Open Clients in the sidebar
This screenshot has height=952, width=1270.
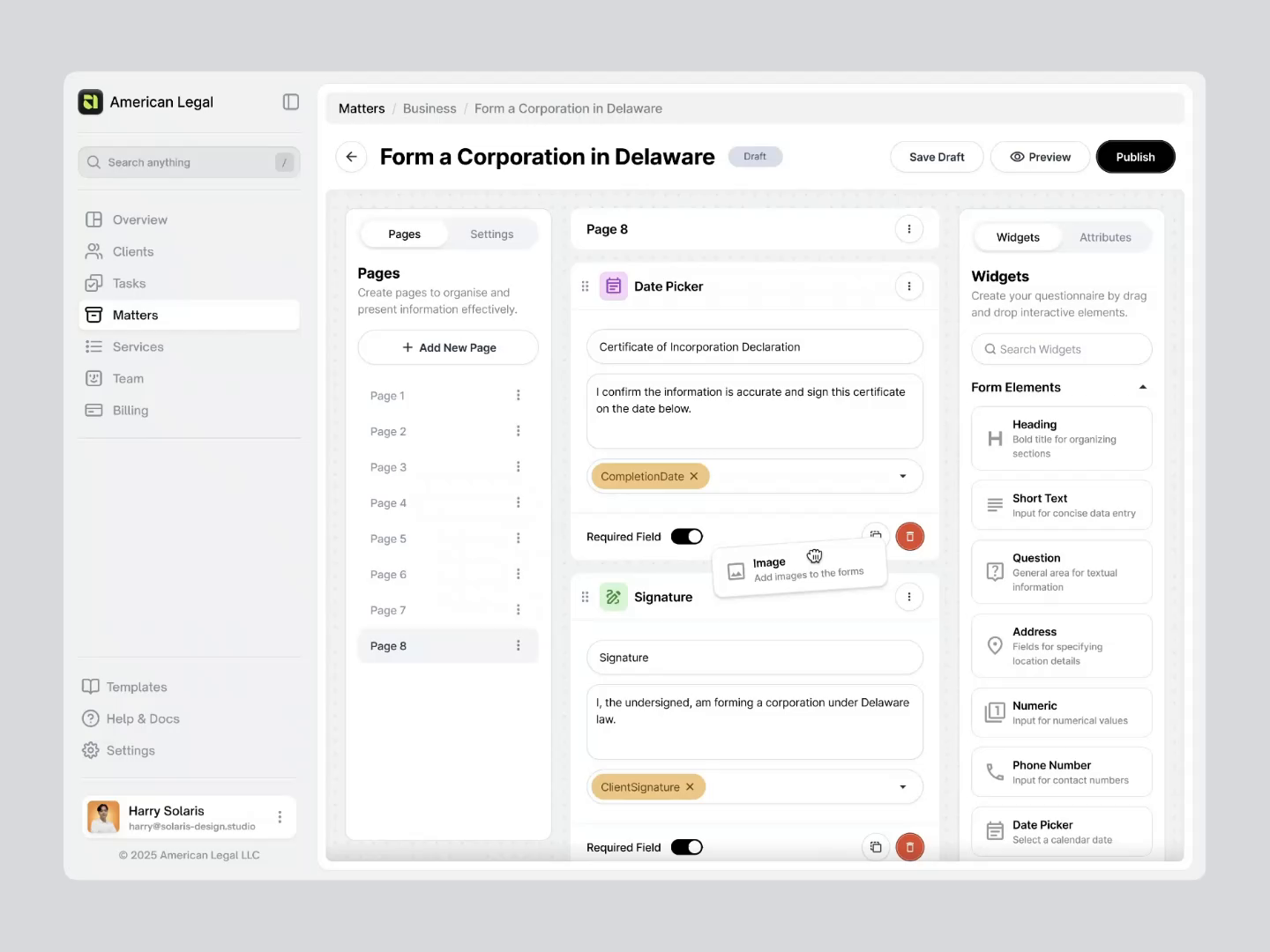coord(190,251)
